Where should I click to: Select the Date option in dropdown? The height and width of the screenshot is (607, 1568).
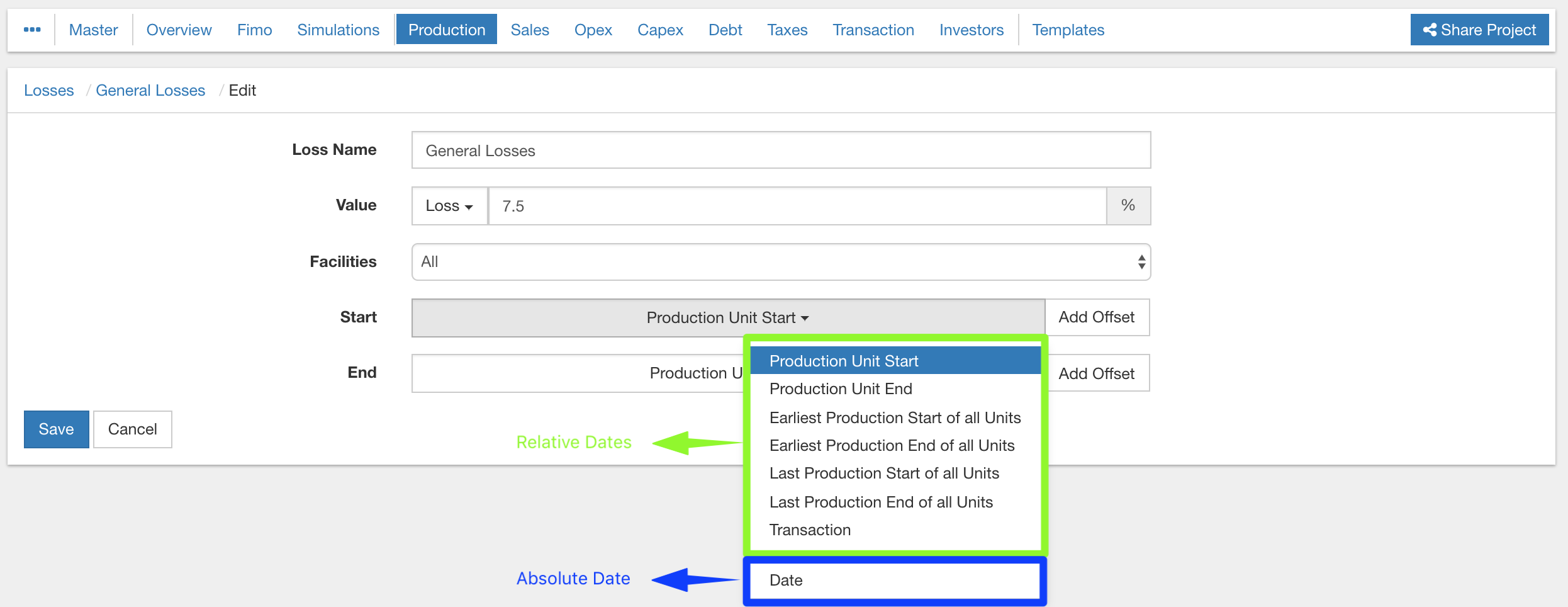786,580
